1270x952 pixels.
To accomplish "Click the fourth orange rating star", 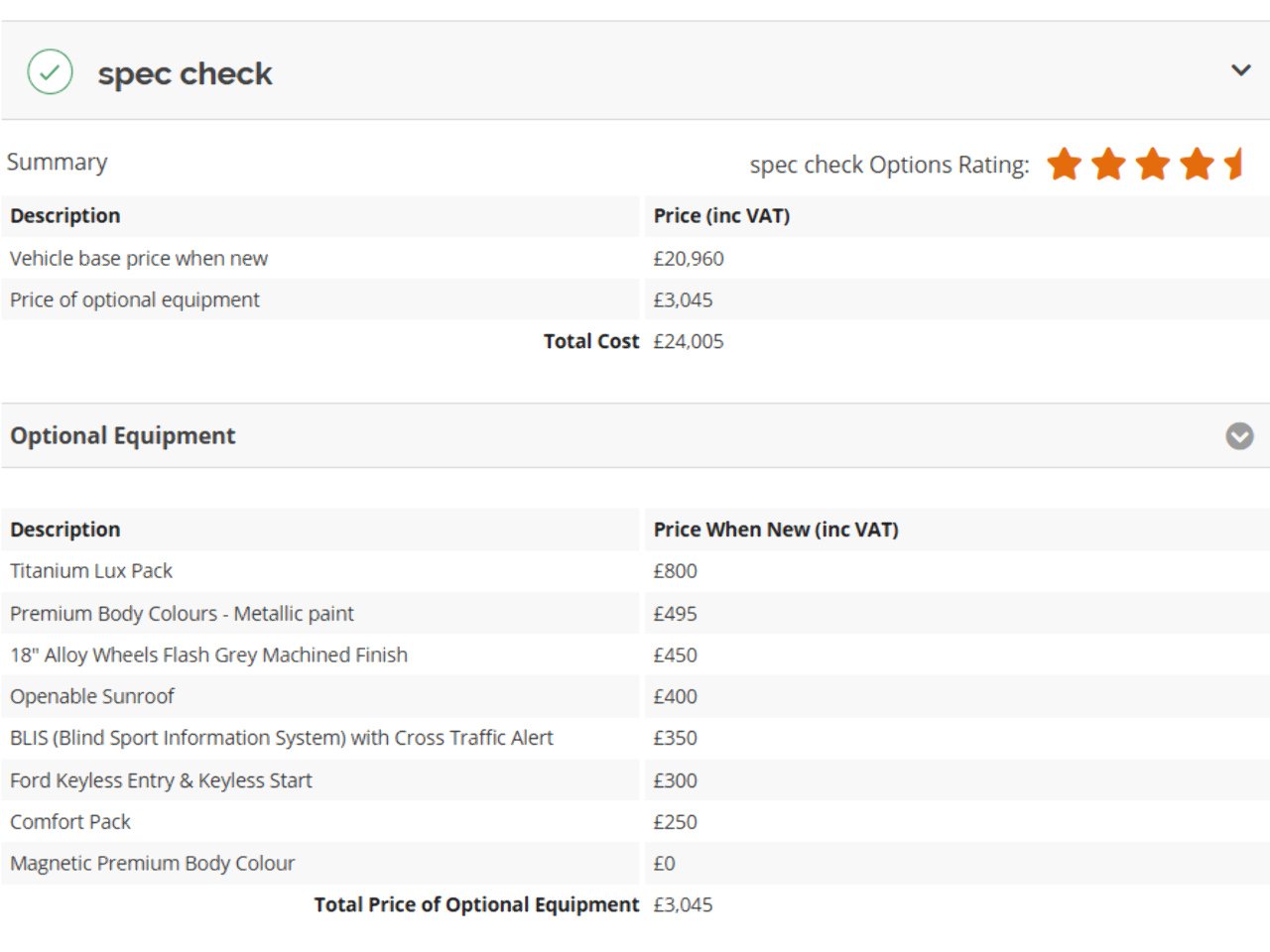I will point(1197,165).
